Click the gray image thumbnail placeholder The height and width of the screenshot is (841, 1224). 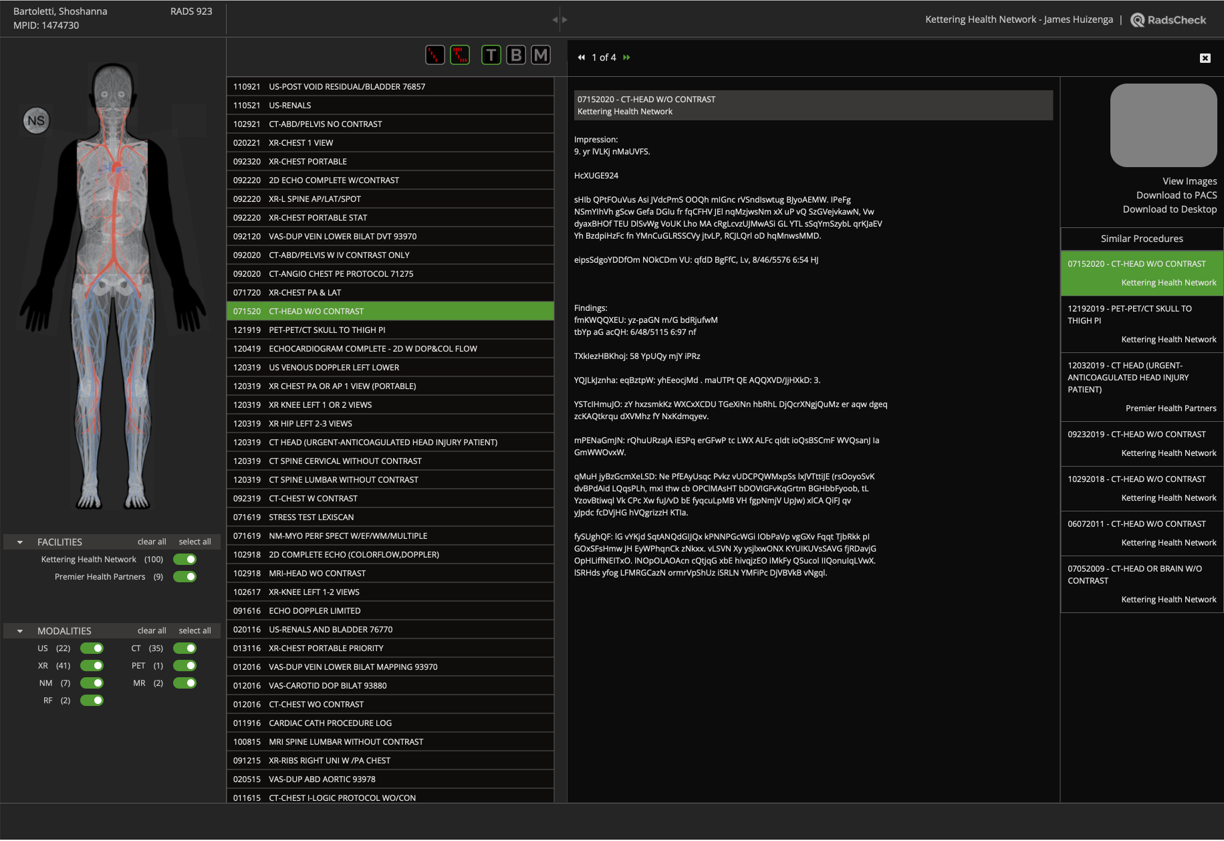[x=1163, y=125]
